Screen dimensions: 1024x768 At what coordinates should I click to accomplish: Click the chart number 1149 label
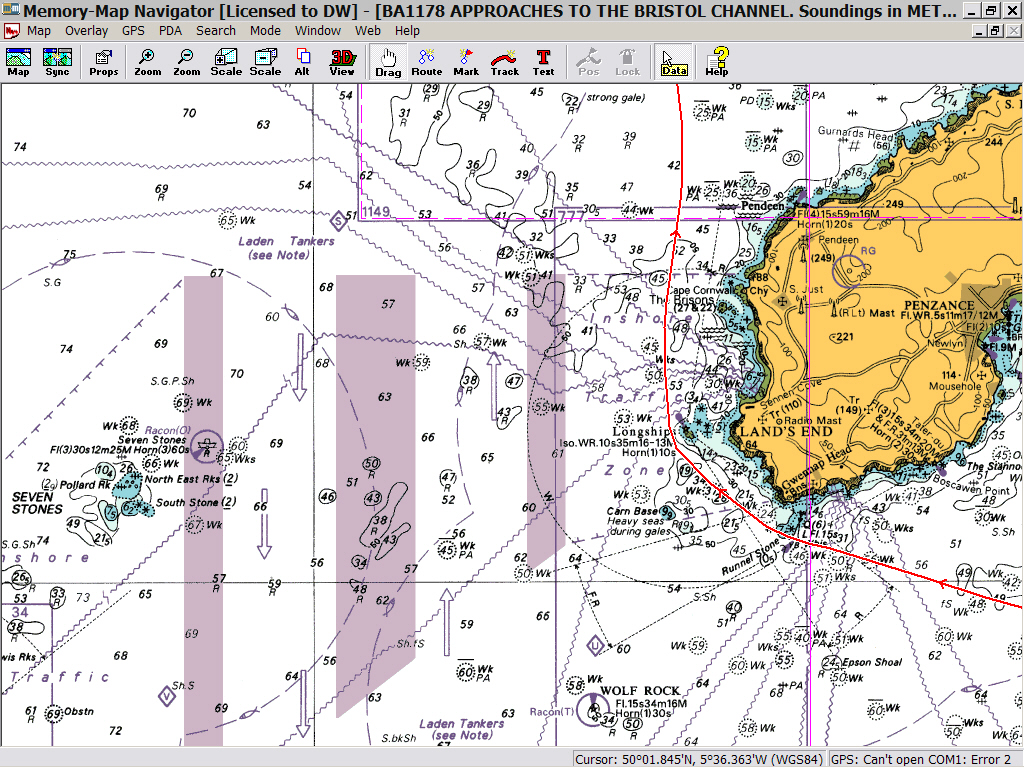coord(376,212)
